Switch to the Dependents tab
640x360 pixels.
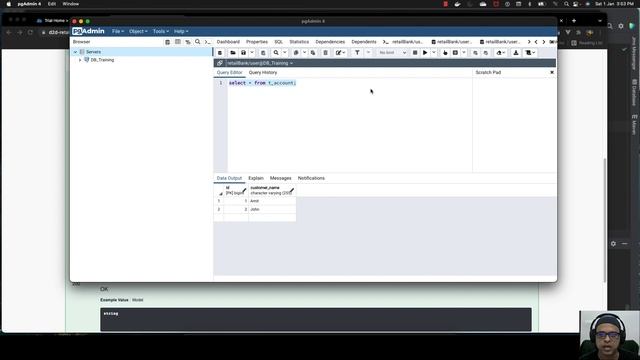(x=364, y=42)
